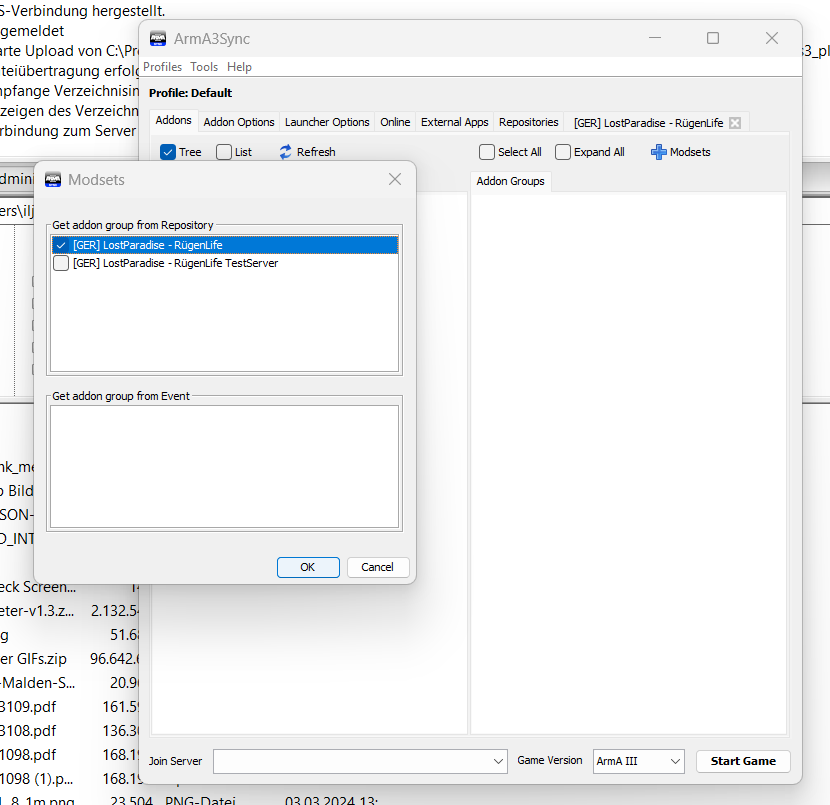Click the Addon Groups empty tree panel
830x805 pixels.
pyautogui.click(x=629, y=463)
